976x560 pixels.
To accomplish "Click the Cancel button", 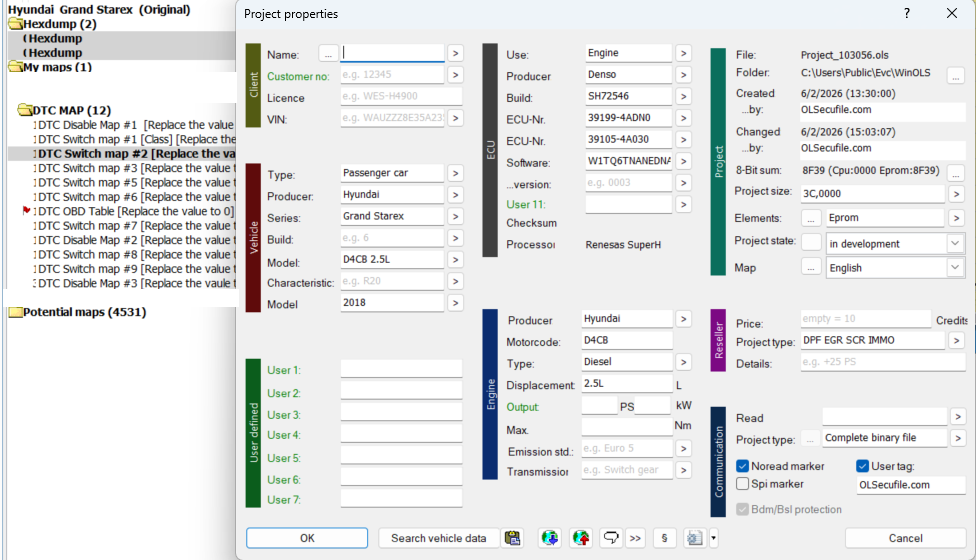I will click(x=905, y=538).
